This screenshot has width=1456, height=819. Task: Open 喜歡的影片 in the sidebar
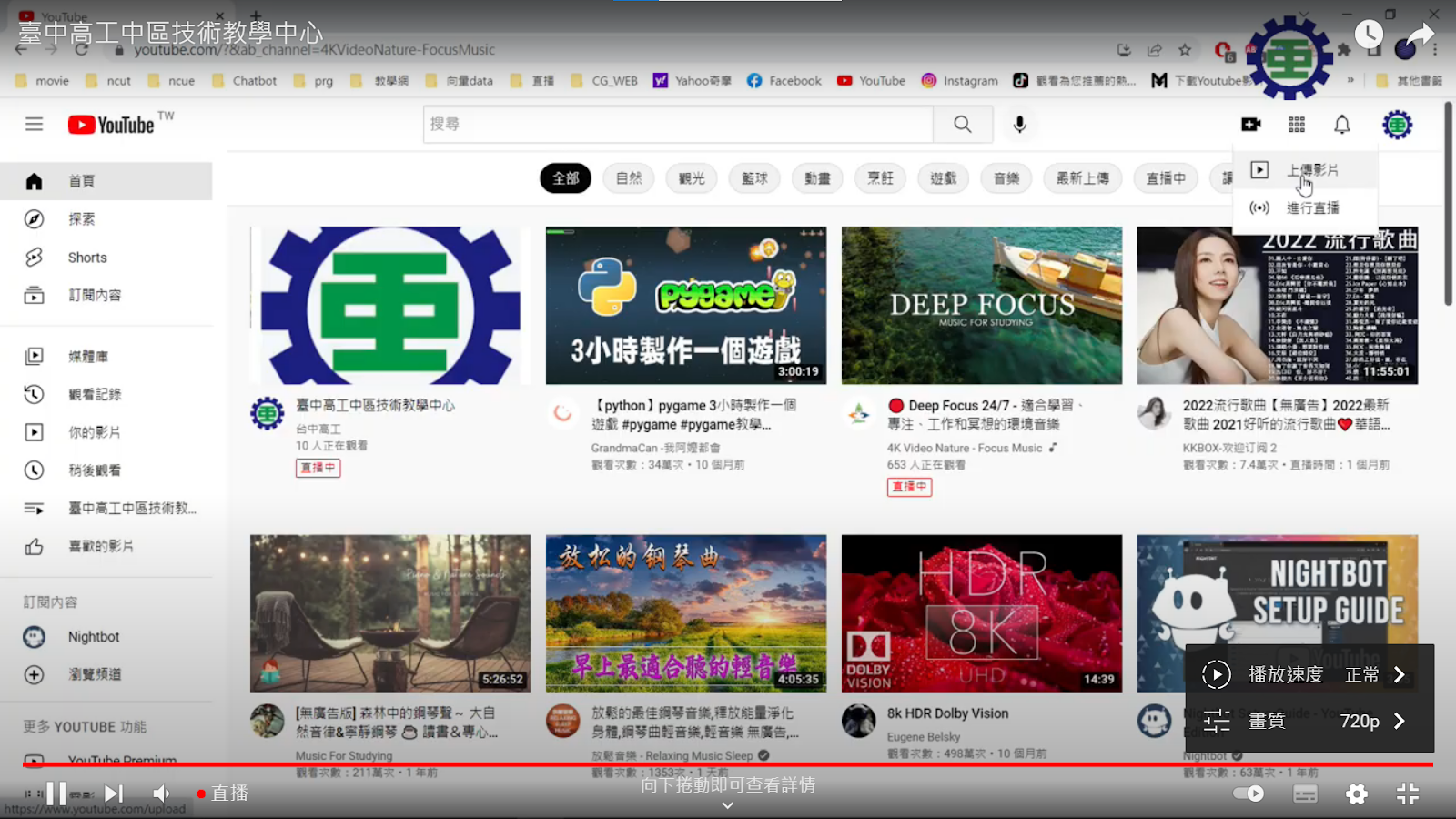(106, 546)
